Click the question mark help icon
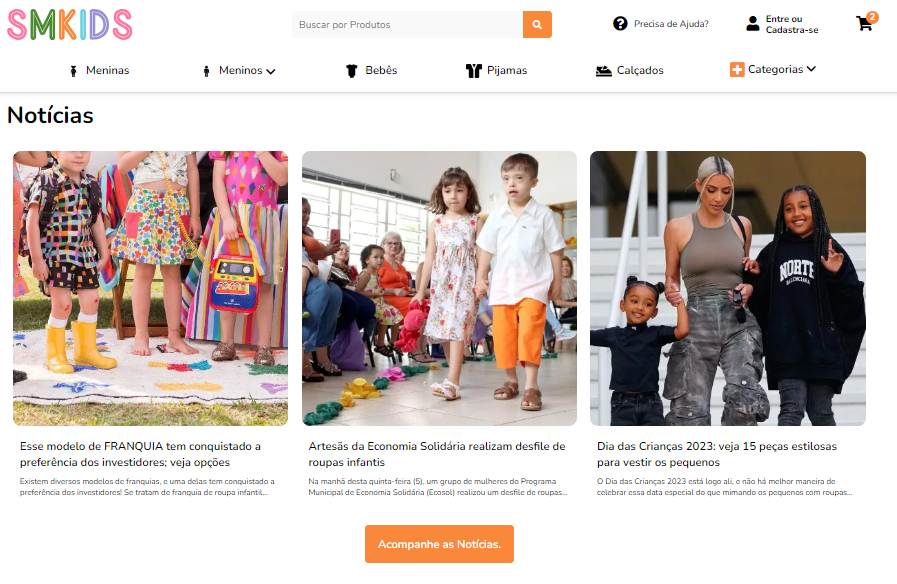The width and height of the screenshot is (897, 584). click(x=620, y=23)
